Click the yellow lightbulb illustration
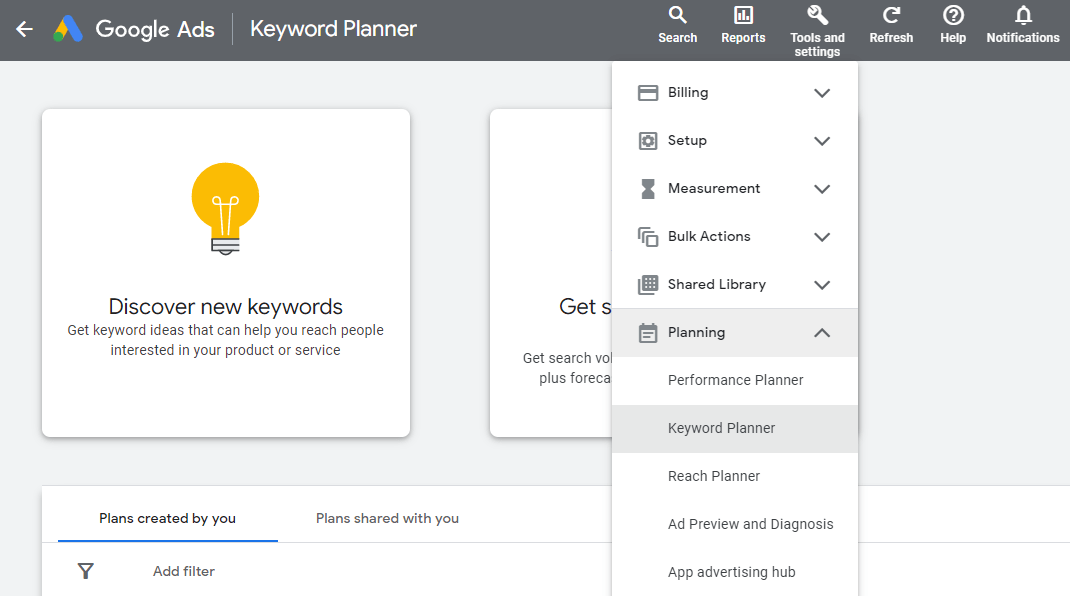The height and width of the screenshot is (596, 1070). click(x=225, y=209)
